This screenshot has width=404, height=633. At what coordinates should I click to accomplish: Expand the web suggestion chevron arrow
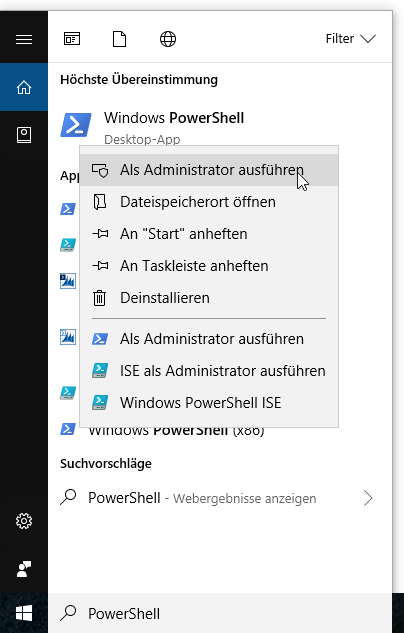point(368,498)
